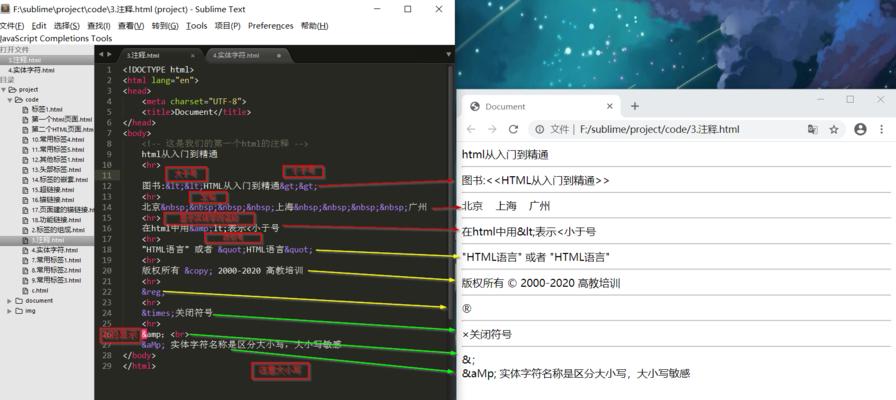This screenshot has height=400, width=896.
Task: Open Chrome three-dot menu
Action: 882,129
